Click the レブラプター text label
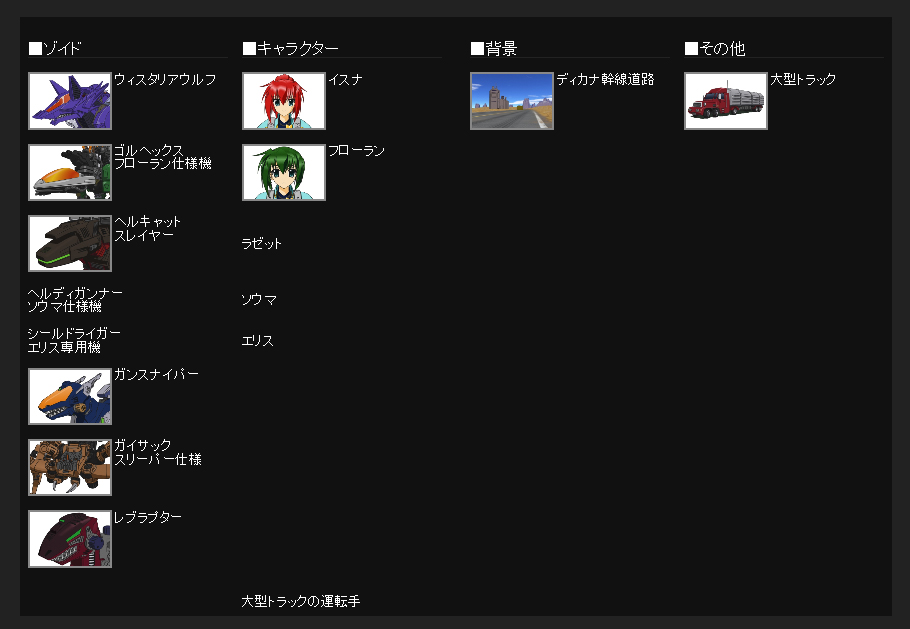 [147, 518]
